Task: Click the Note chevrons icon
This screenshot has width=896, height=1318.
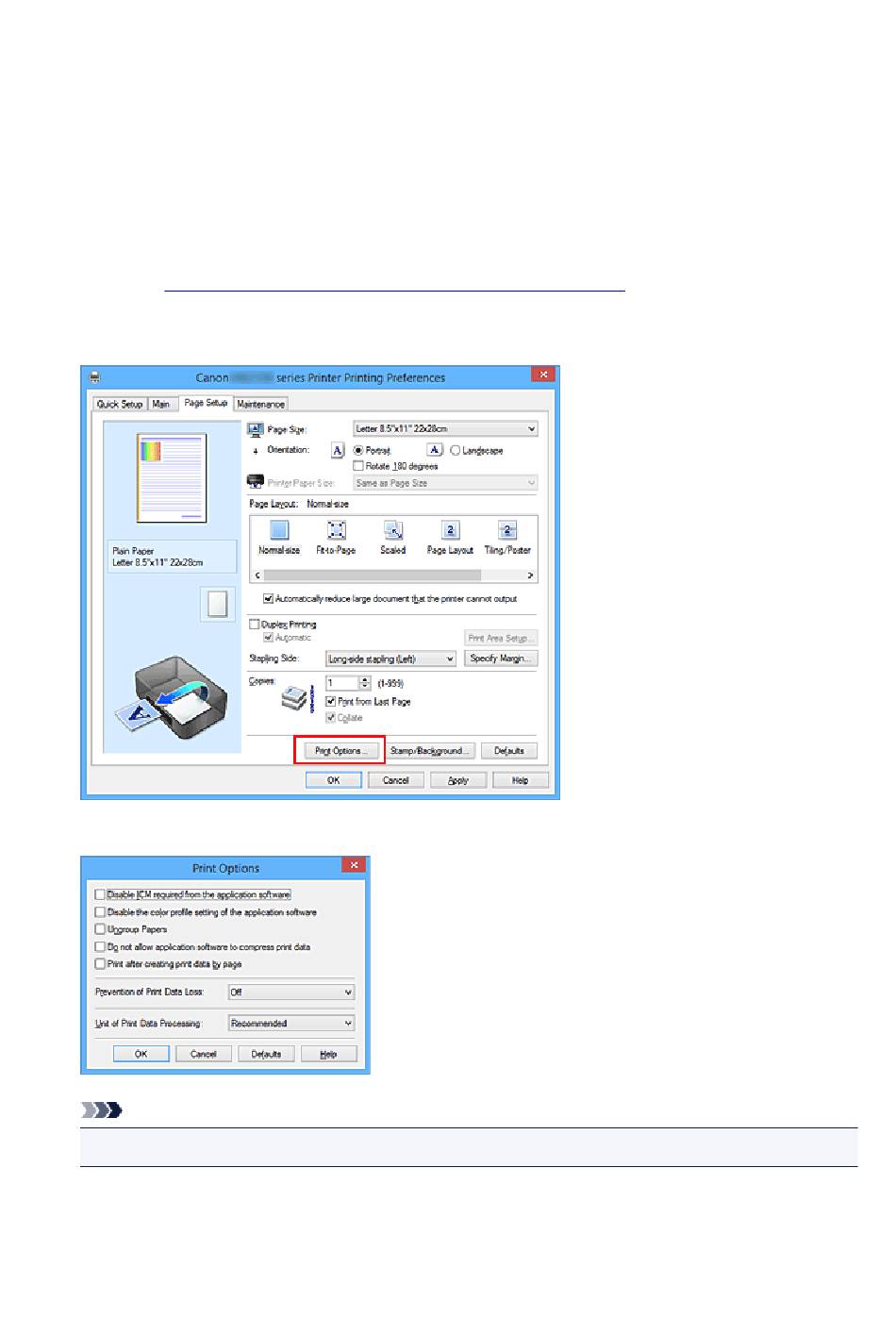Action: click(102, 1110)
